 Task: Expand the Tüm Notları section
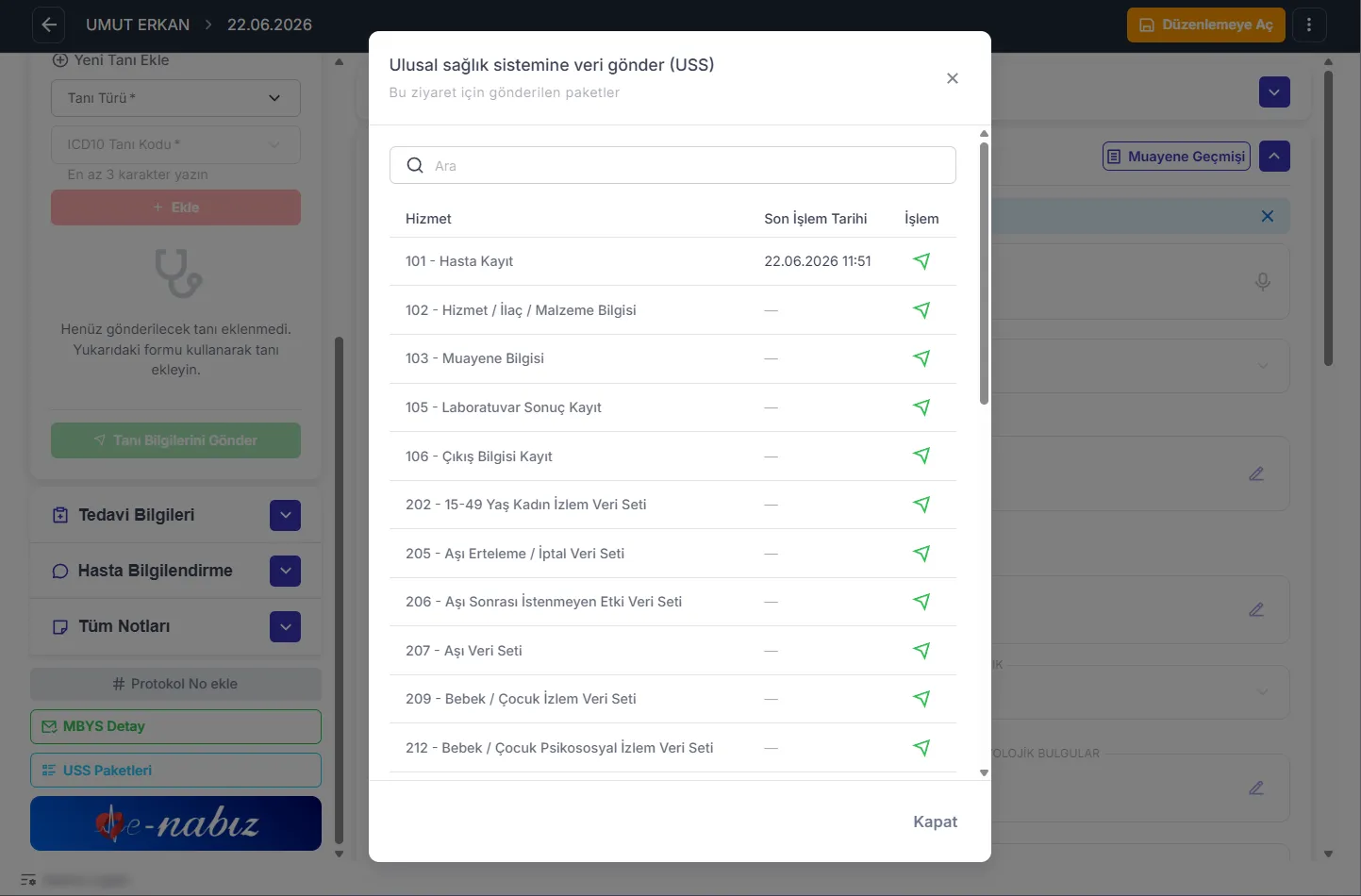click(x=285, y=626)
